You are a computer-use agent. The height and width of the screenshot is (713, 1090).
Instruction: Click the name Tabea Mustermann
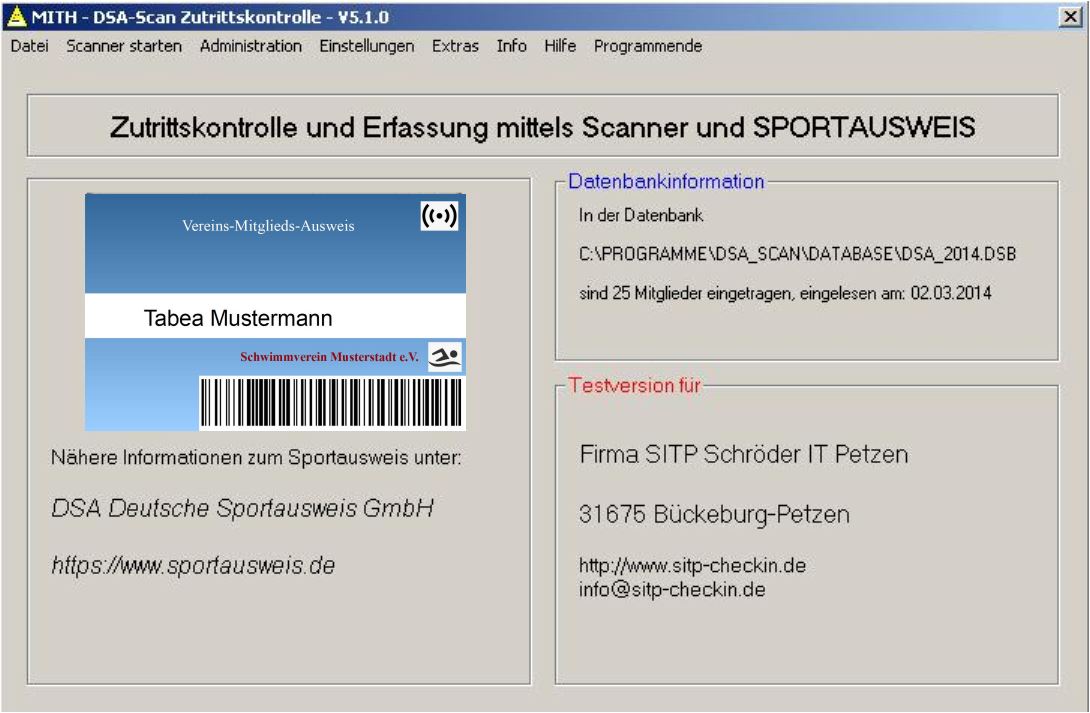(x=238, y=318)
